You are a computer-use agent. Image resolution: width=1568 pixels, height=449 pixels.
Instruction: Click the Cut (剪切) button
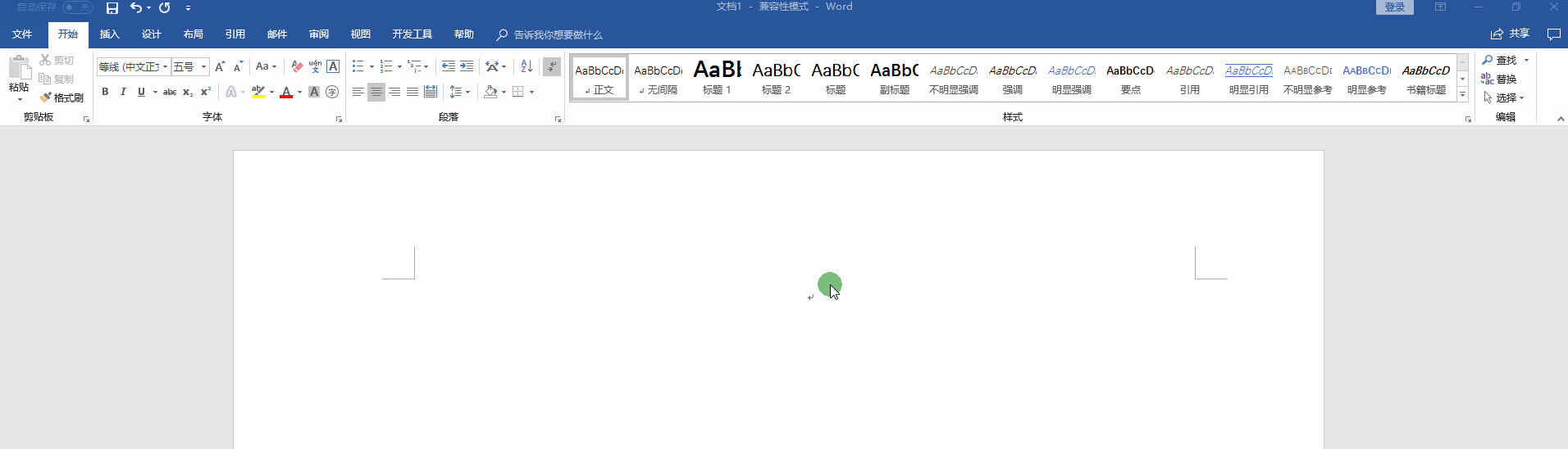pyautogui.click(x=57, y=60)
